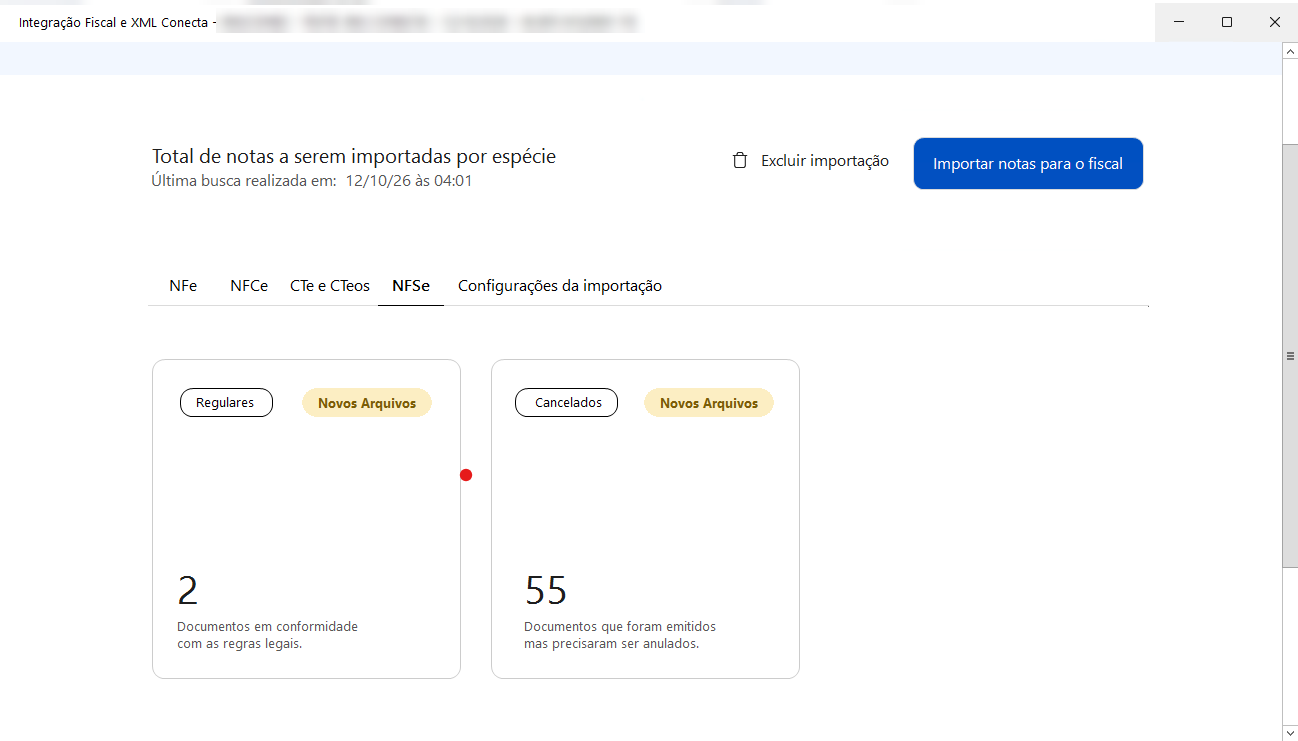
Task: Maximize the Integração Fiscal window
Action: pyautogui.click(x=1227, y=22)
